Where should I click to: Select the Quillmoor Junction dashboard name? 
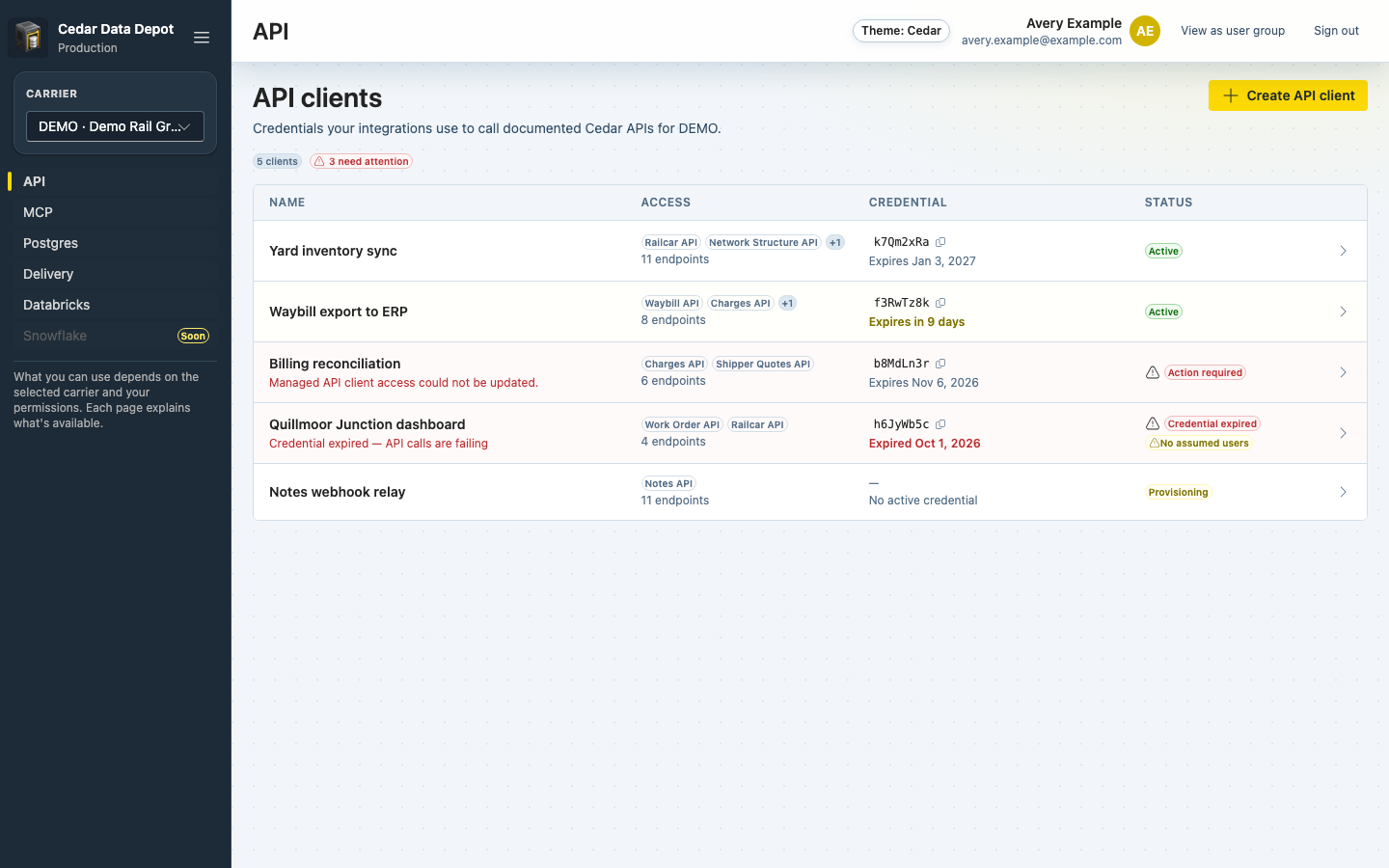coord(368,424)
